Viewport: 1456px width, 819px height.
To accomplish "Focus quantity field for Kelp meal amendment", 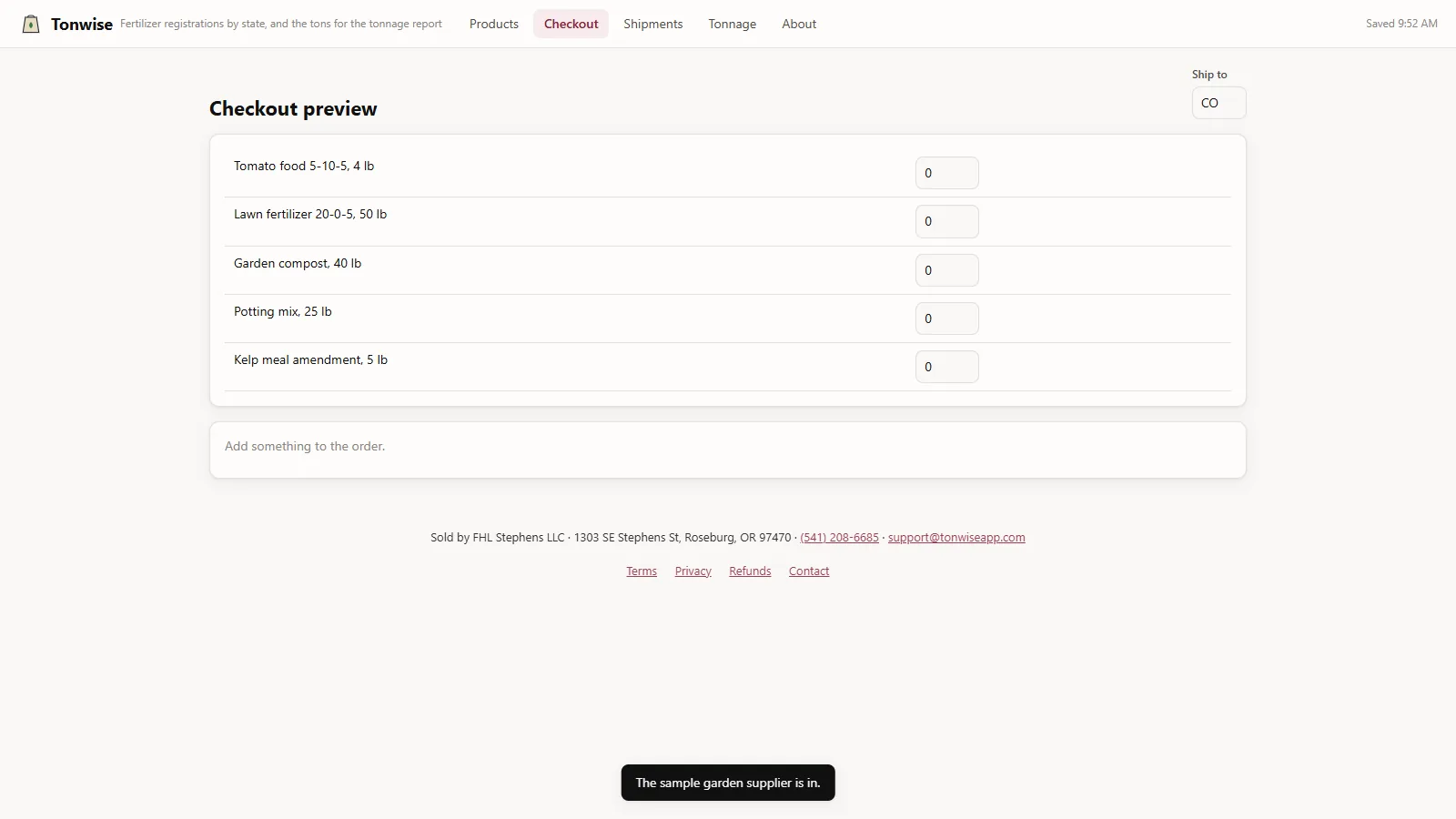I will click(947, 367).
